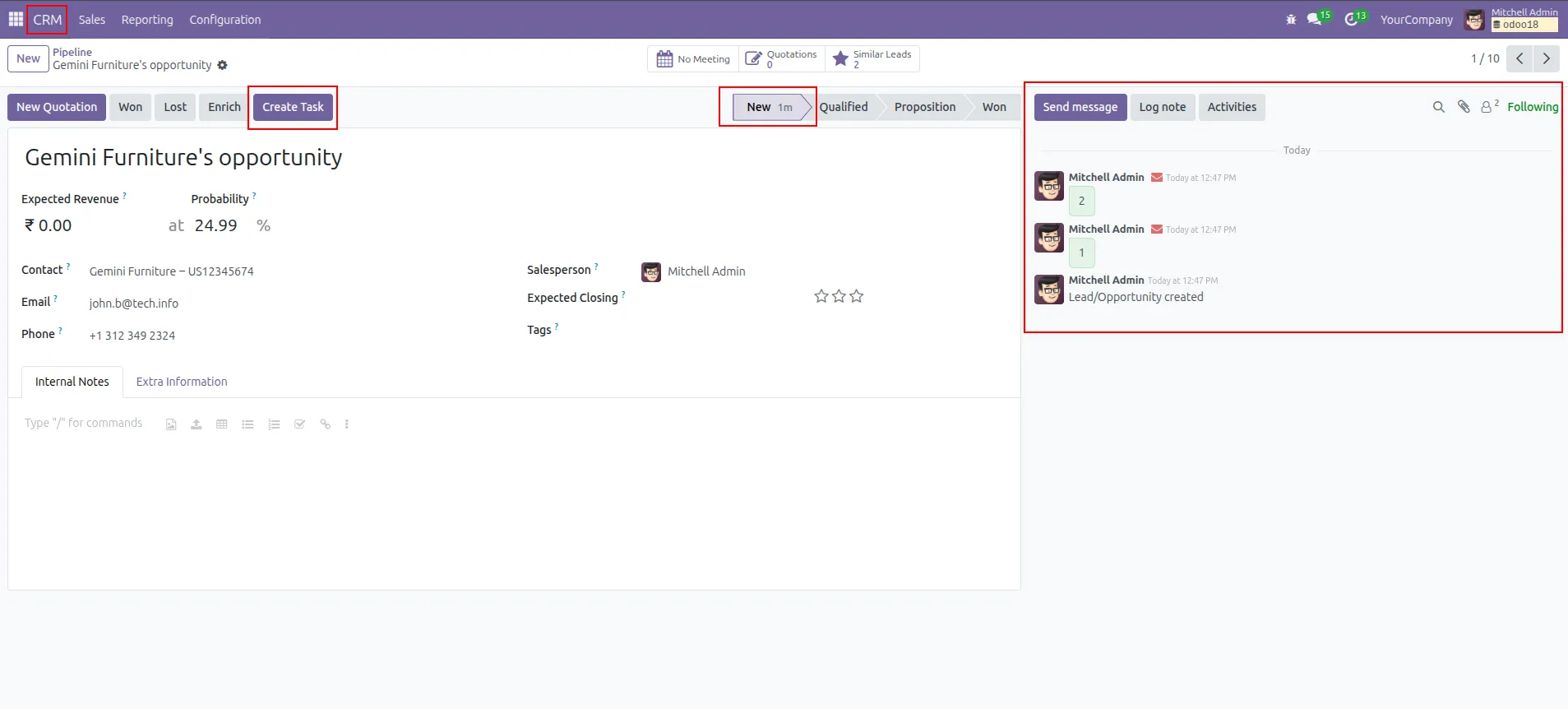Toggle the Following subscription status
1568x709 pixels.
[1532, 107]
